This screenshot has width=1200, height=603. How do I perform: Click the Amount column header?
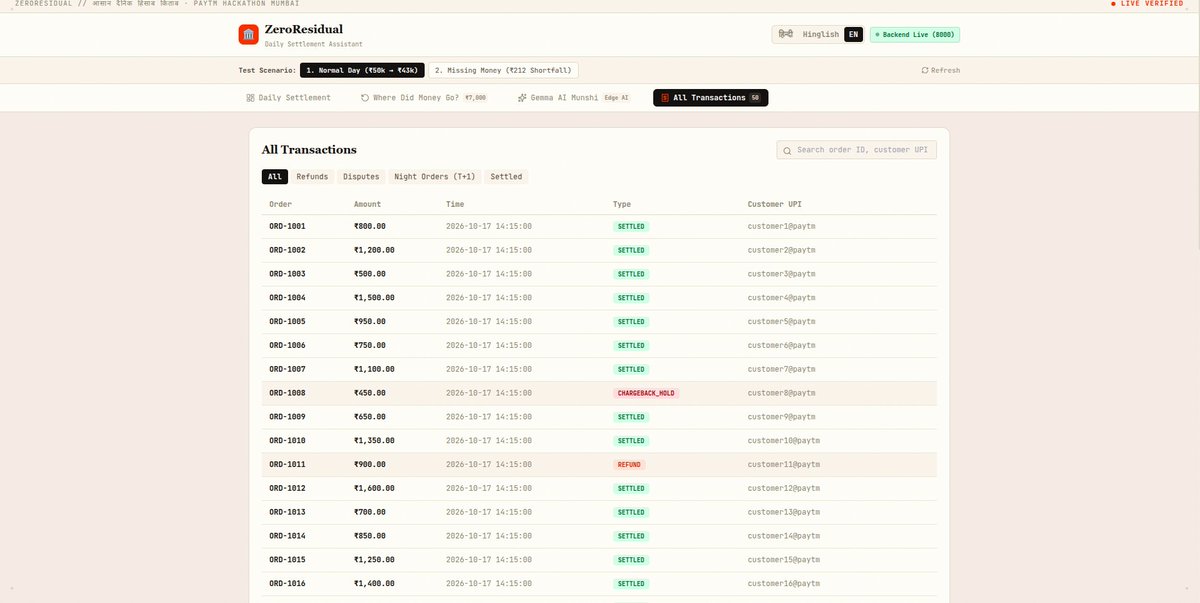367,204
